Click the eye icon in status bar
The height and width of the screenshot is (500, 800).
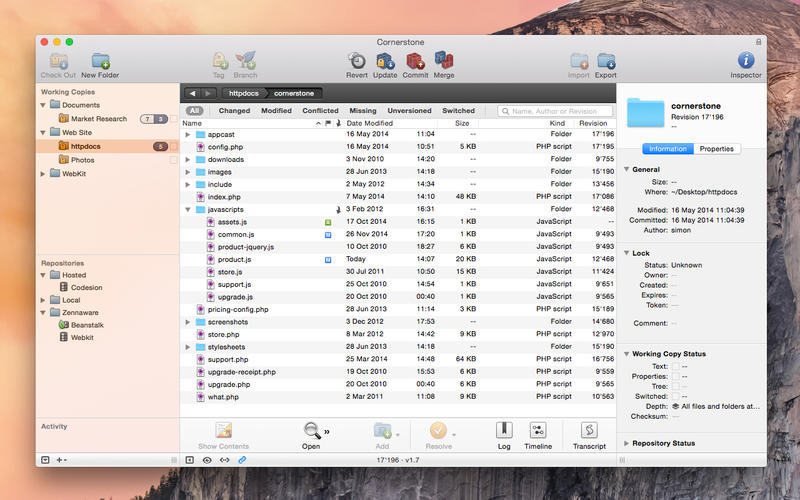coord(207,460)
